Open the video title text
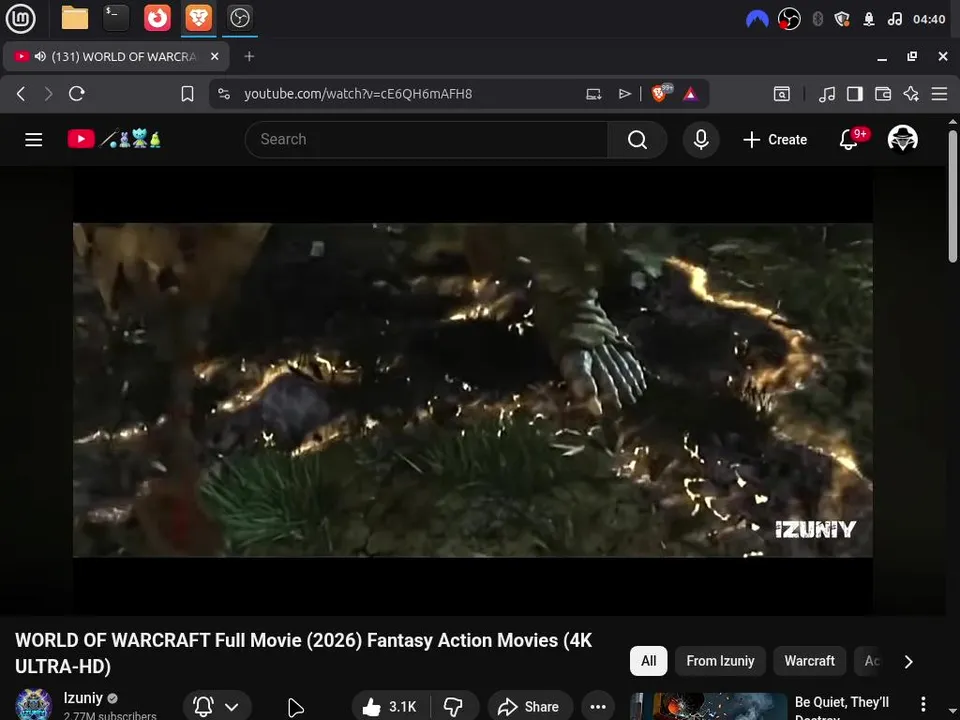 pyautogui.click(x=304, y=653)
